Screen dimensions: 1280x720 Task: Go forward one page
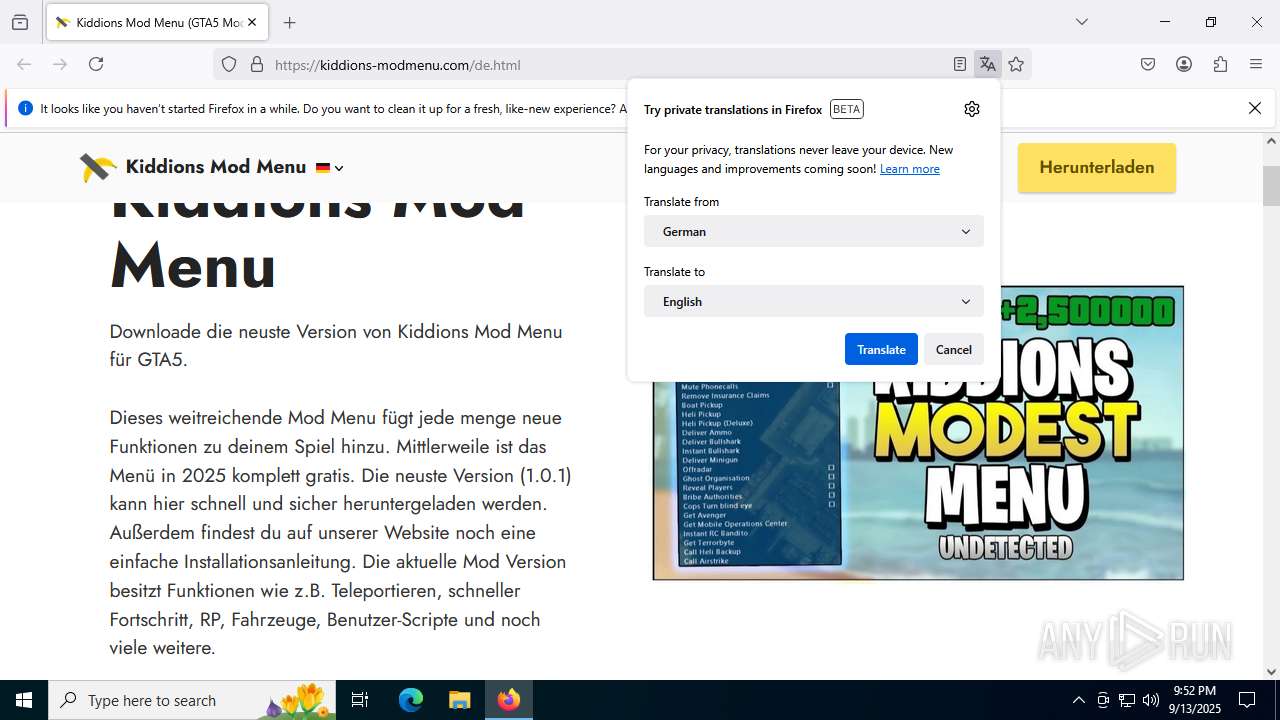pos(60,64)
